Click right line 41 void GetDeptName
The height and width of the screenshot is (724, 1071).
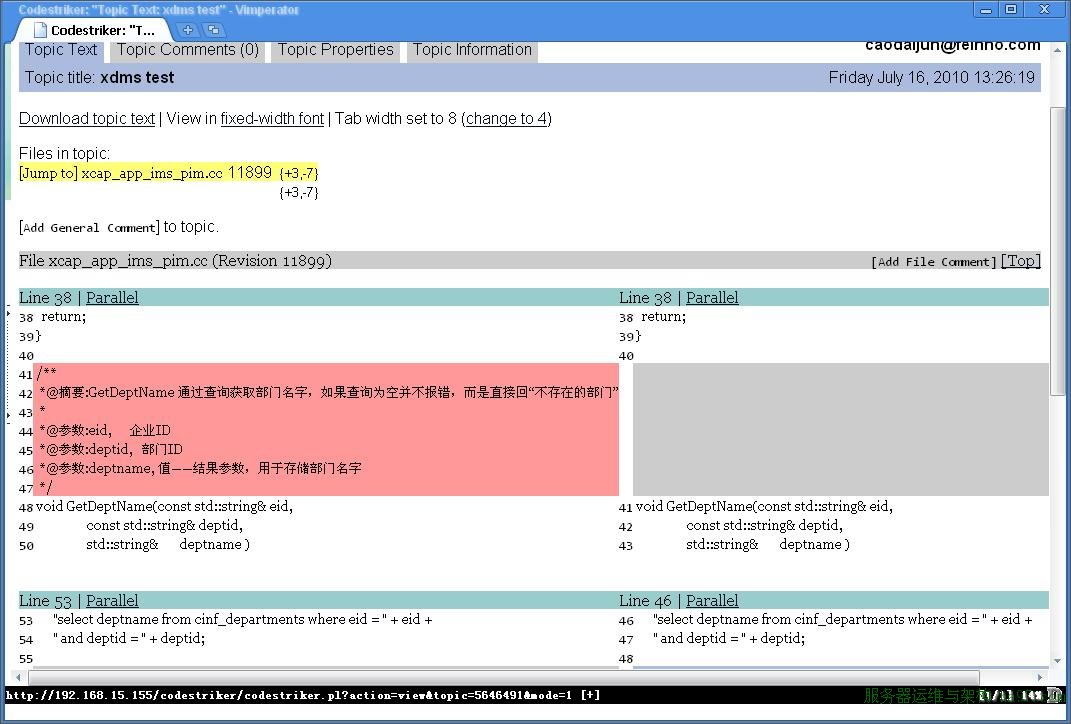(x=764, y=507)
